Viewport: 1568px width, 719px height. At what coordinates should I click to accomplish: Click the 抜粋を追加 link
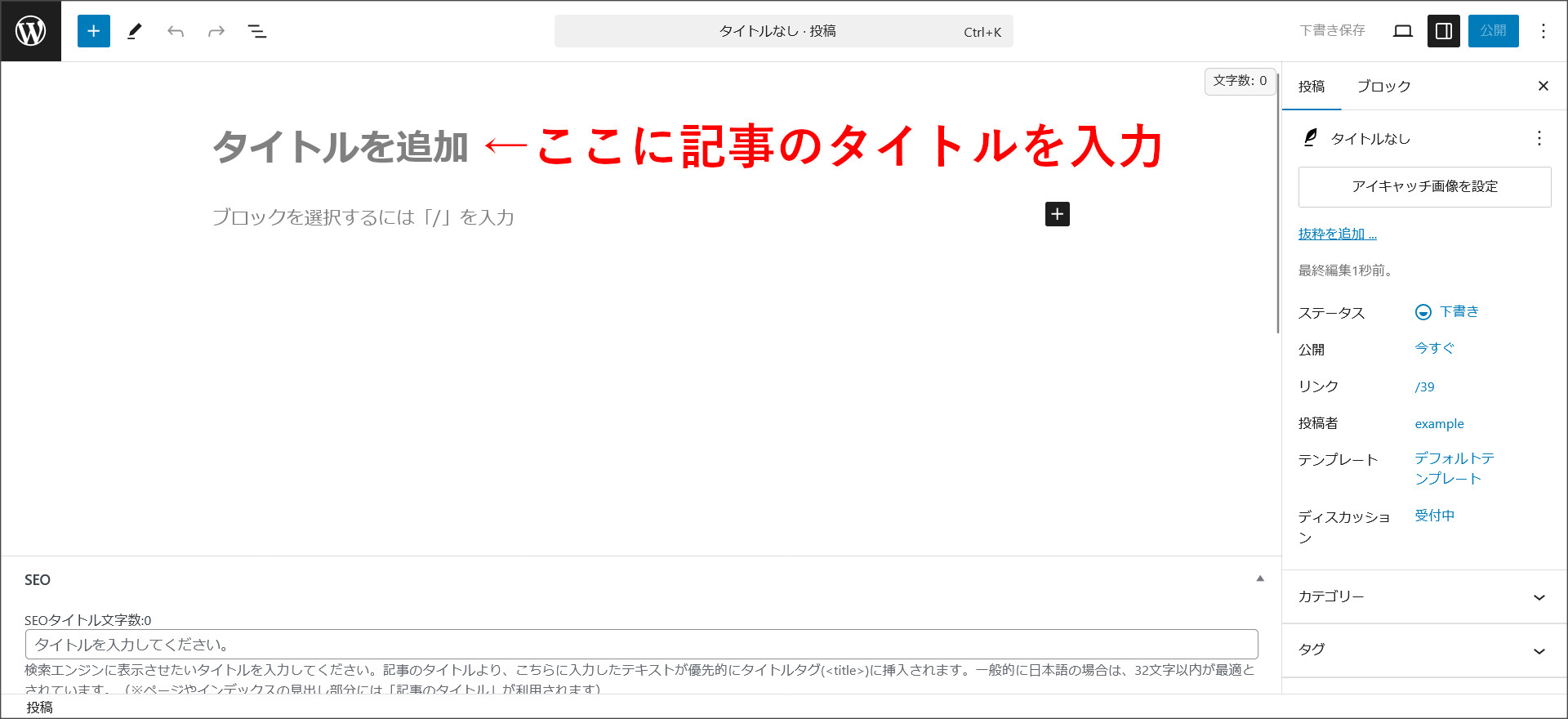(x=1337, y=234)
